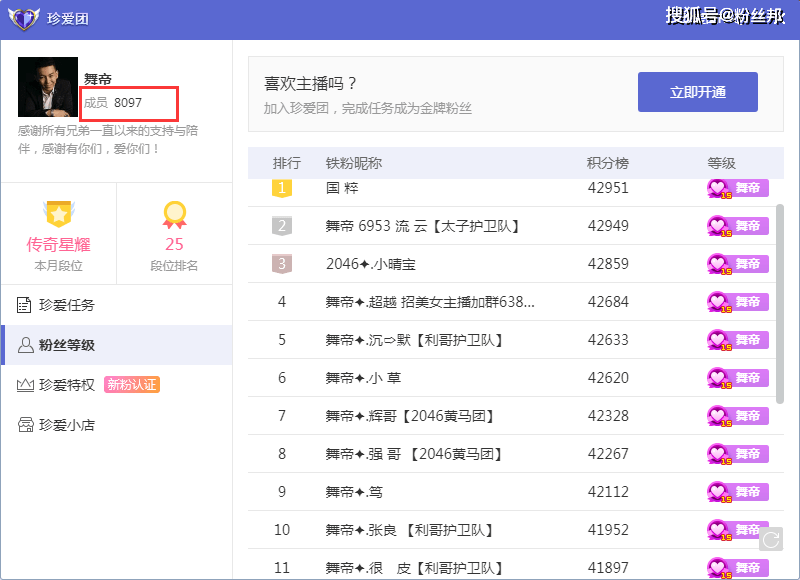Open 珍爱特权 in the sidebar
800x580 pixels.
pos(66,385)
